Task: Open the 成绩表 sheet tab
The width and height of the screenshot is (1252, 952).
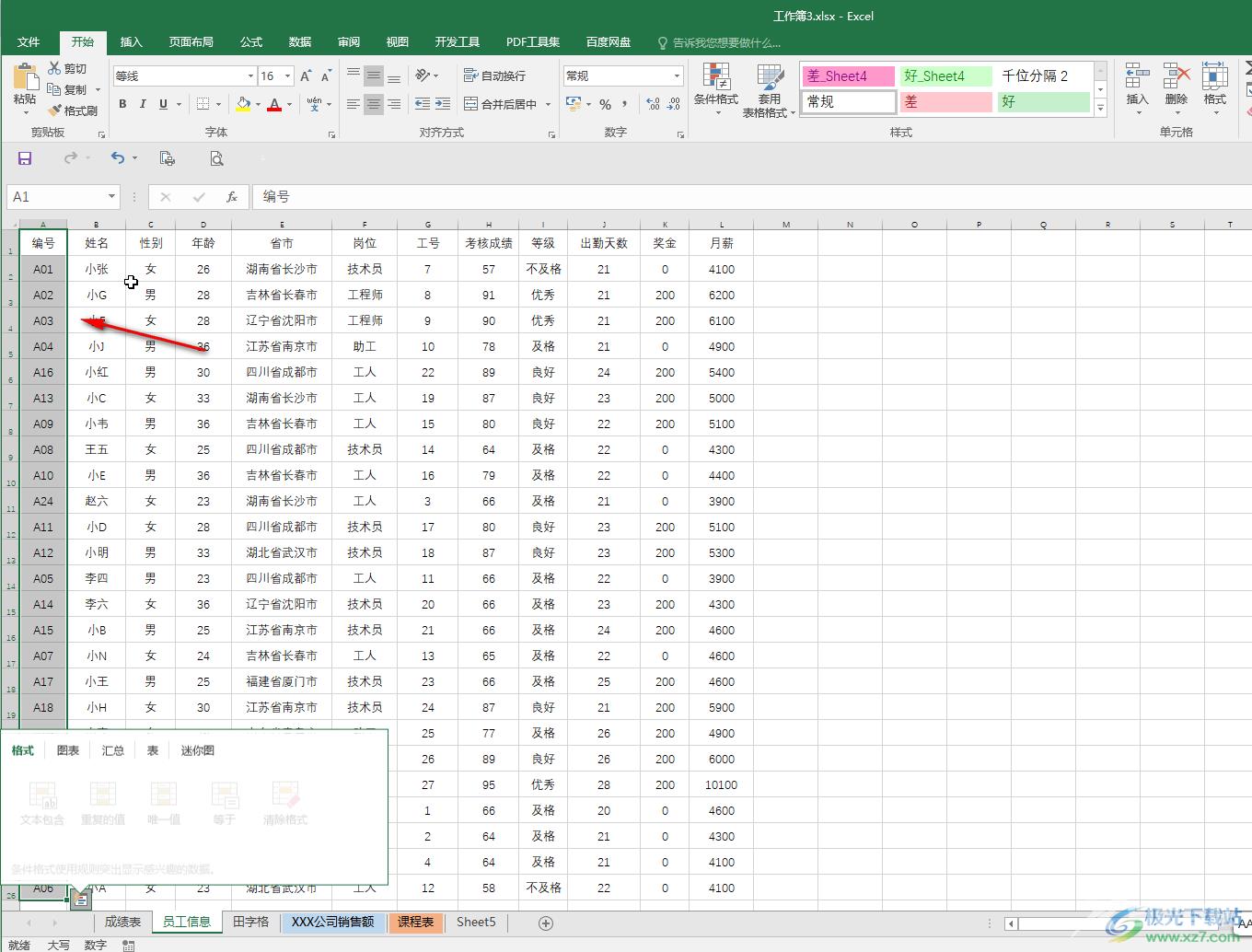Action: pyautogui.click(x=122, y=922)
